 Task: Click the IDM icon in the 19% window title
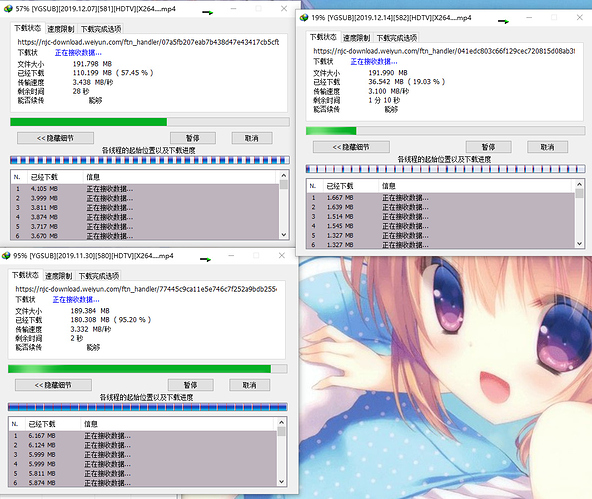304,18
